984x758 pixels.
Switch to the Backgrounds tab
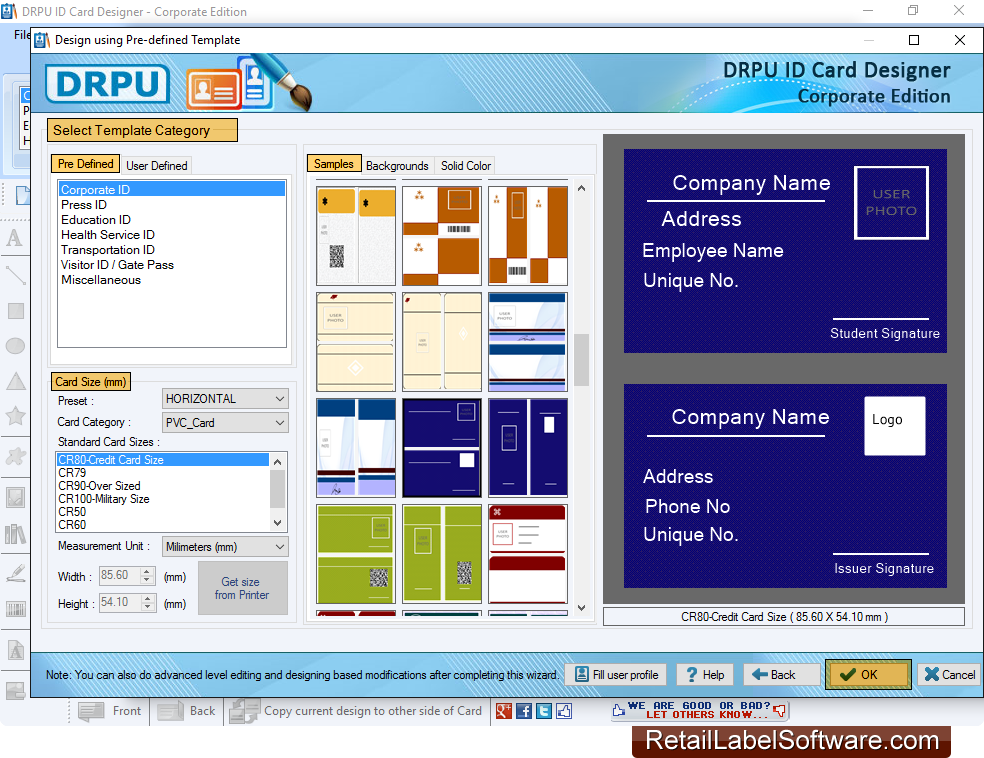pyautogui.click(x=397, y=165)
